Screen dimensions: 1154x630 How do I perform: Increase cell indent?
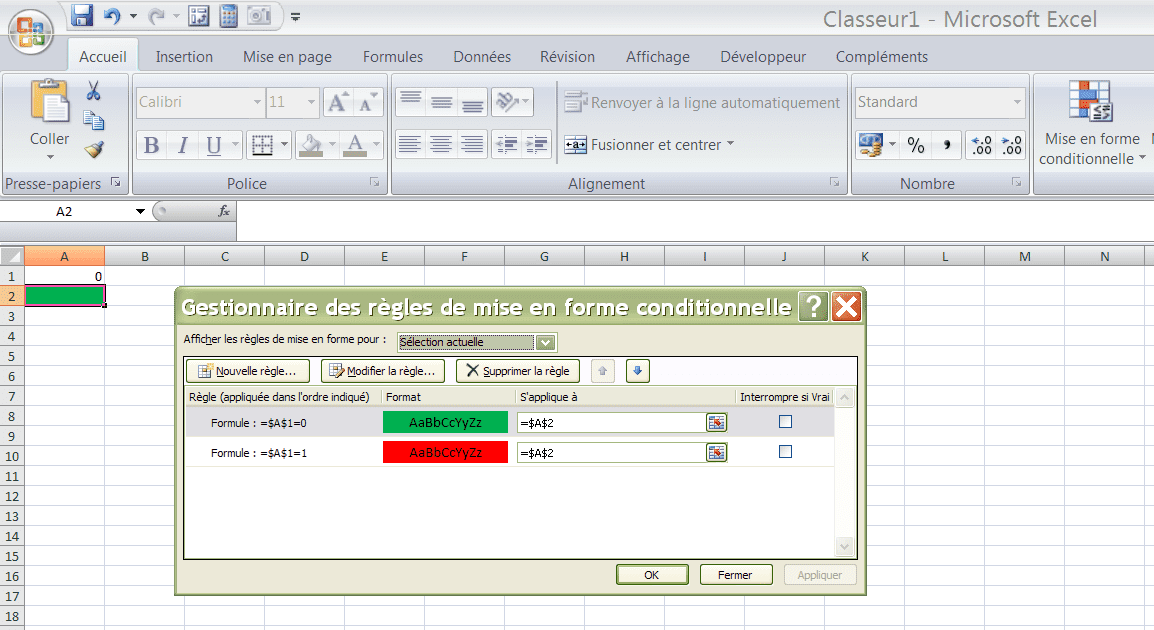pyautogui.click(x=537, y=145)
